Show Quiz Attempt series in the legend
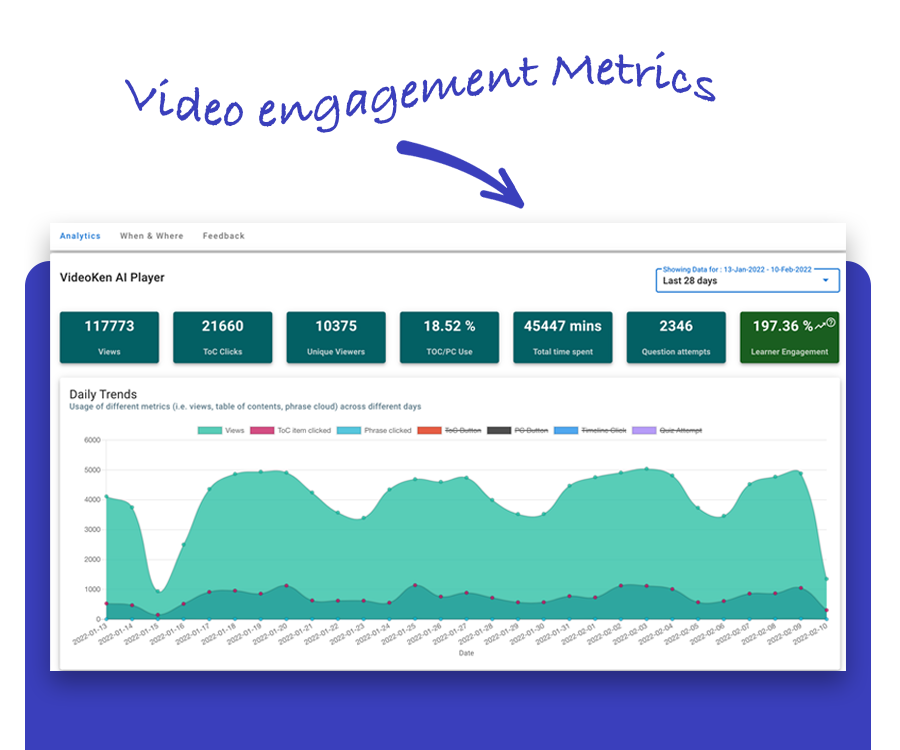This screenshot has height=750, width=900. coord(670,430)
